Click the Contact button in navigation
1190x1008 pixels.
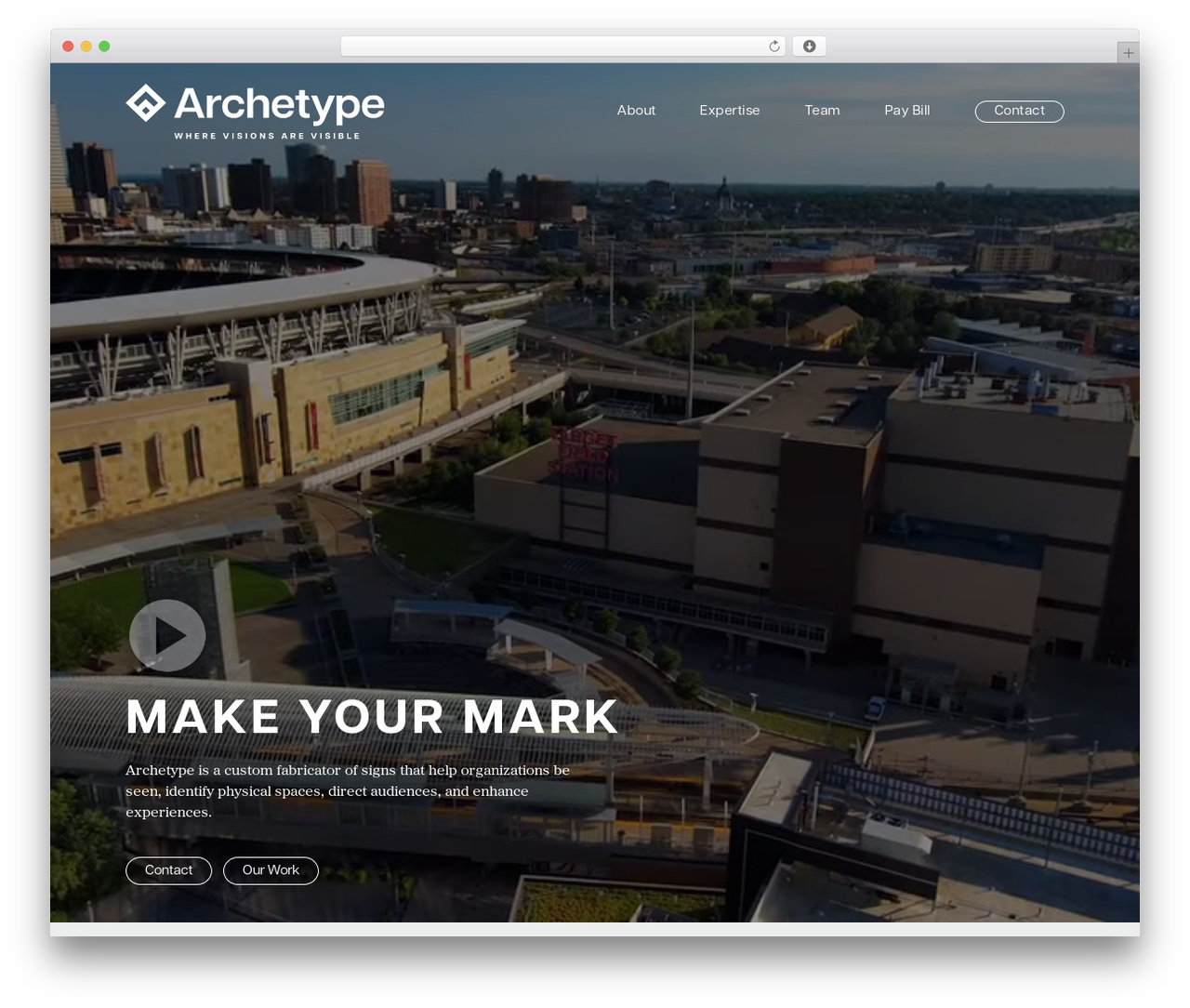pos(1019,111)
